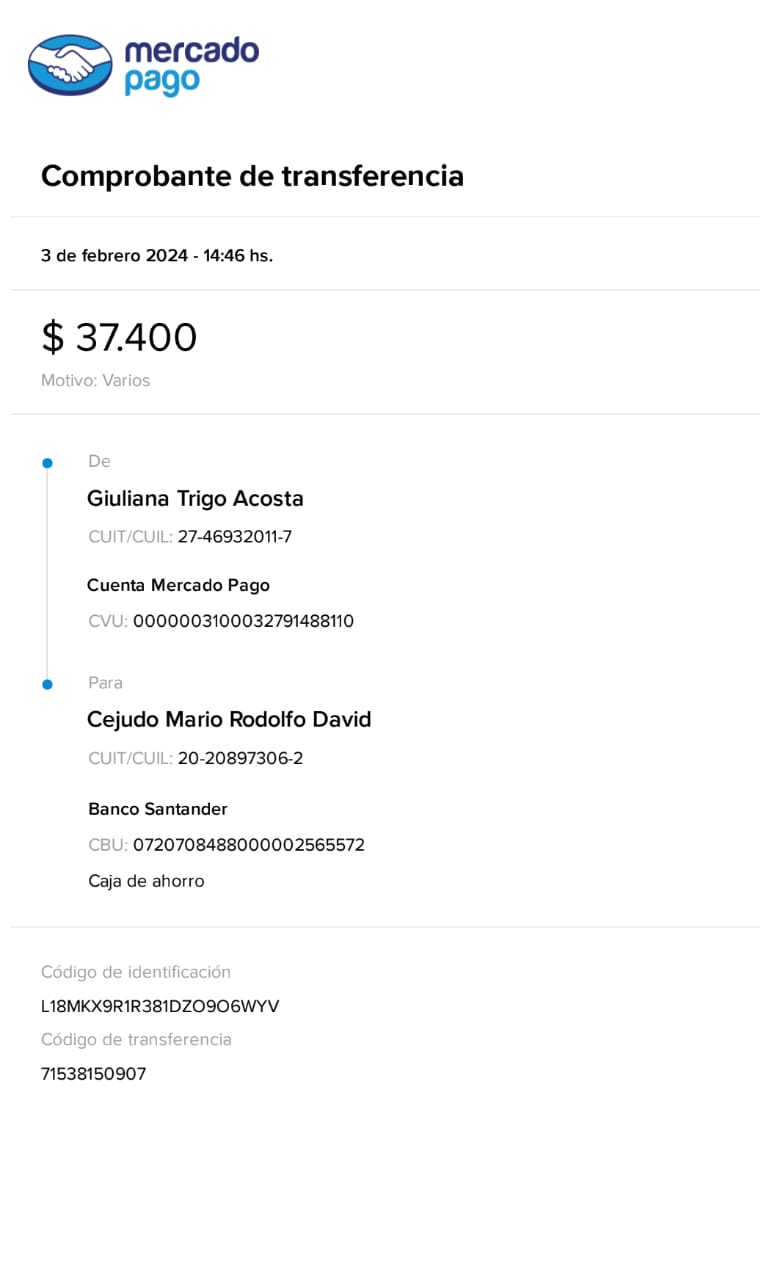769x1280 pixels.
Task: Select the CBU number 0720708488000002565572
Action: coord(249,845)
